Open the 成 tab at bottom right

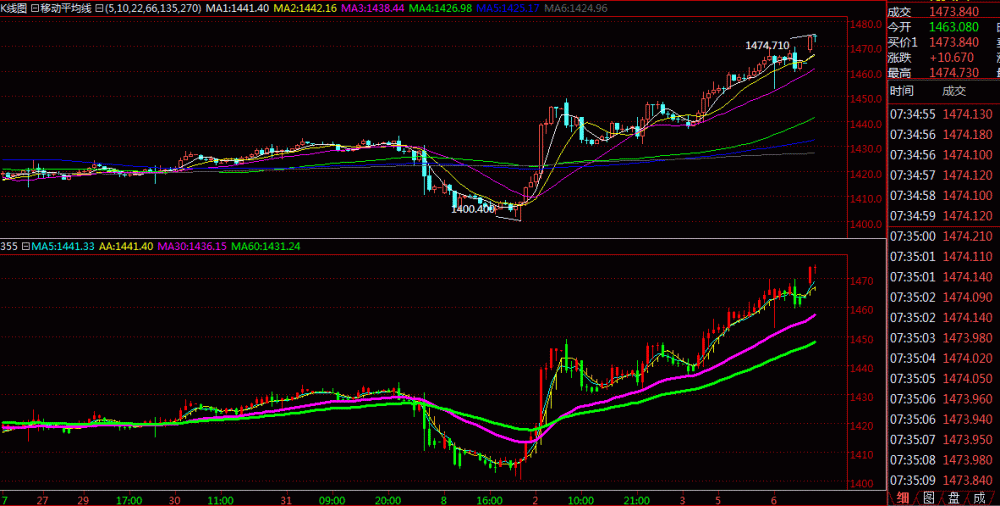coord(979,497)
